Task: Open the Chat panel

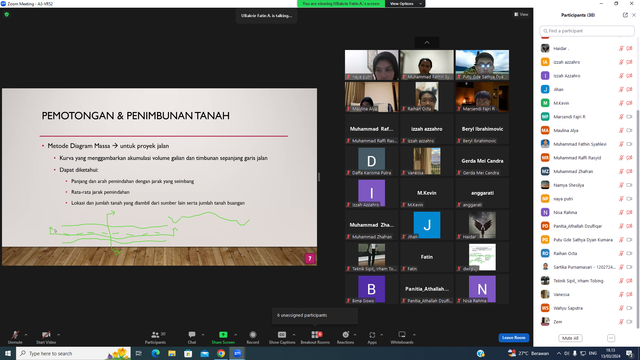Action: point(192,337)
